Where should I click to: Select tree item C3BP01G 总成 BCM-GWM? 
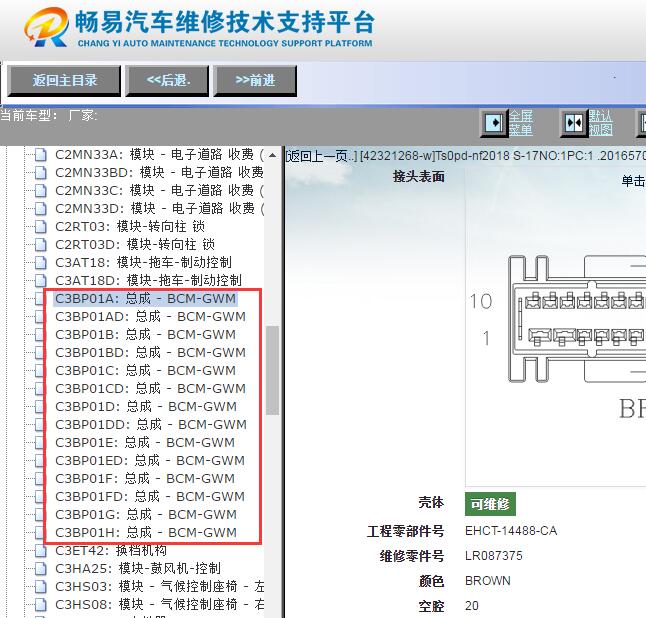(x=146, y=515)
